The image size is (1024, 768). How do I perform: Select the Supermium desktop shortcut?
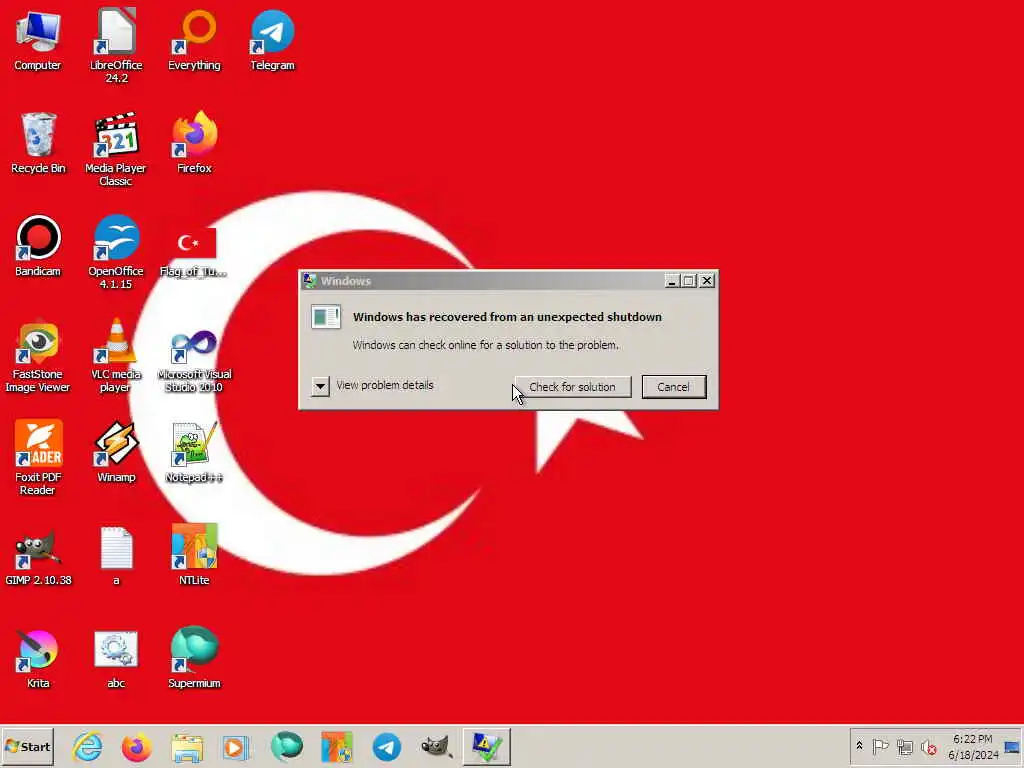coord(194,658)
